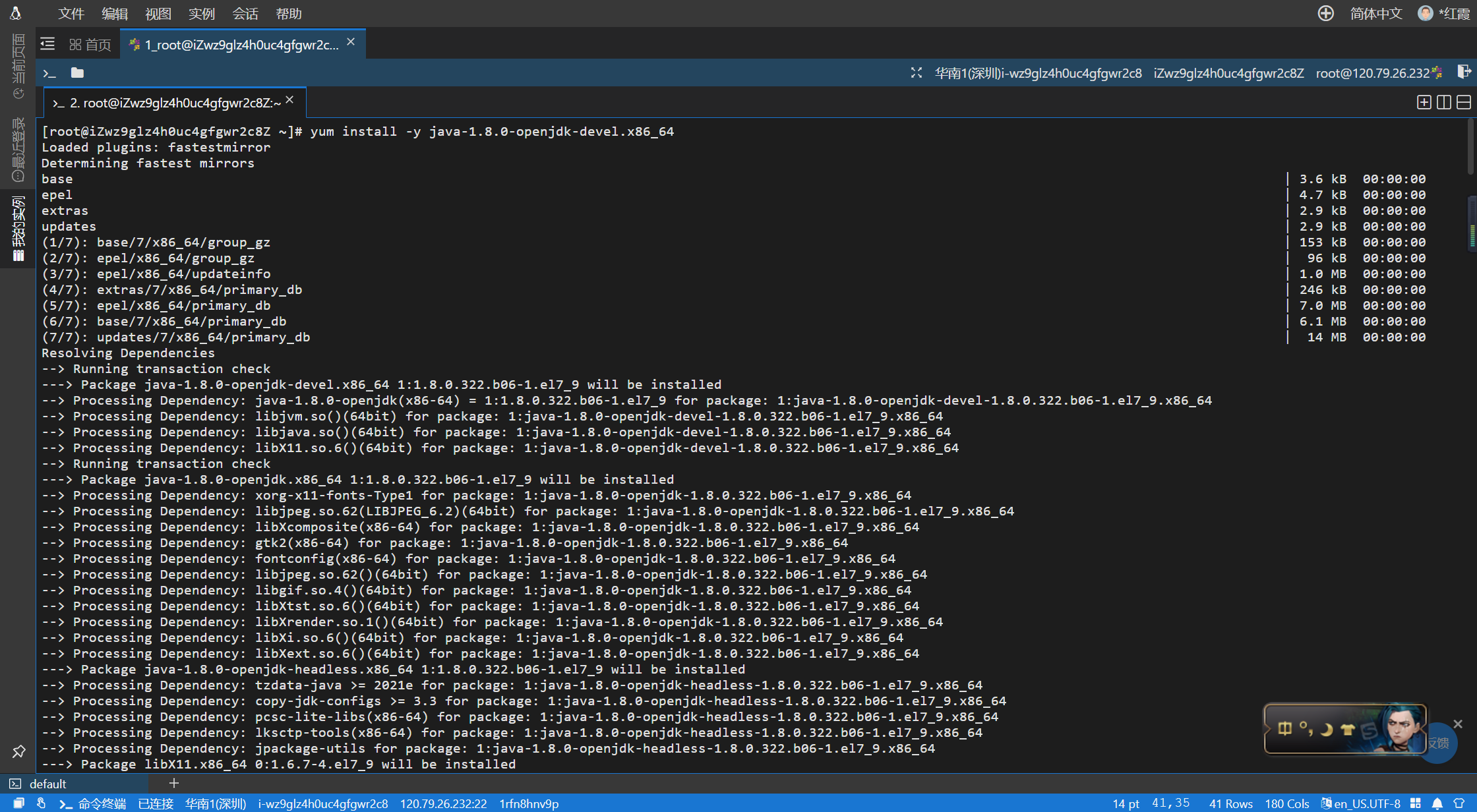Open the file manager folder icon
1477x812 pixels.
click(77, 72)
